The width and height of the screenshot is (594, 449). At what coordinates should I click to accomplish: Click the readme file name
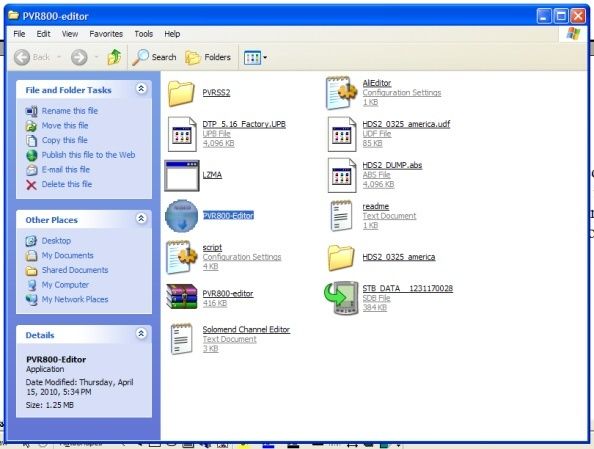pyautogui.click(x=376, y=207)
